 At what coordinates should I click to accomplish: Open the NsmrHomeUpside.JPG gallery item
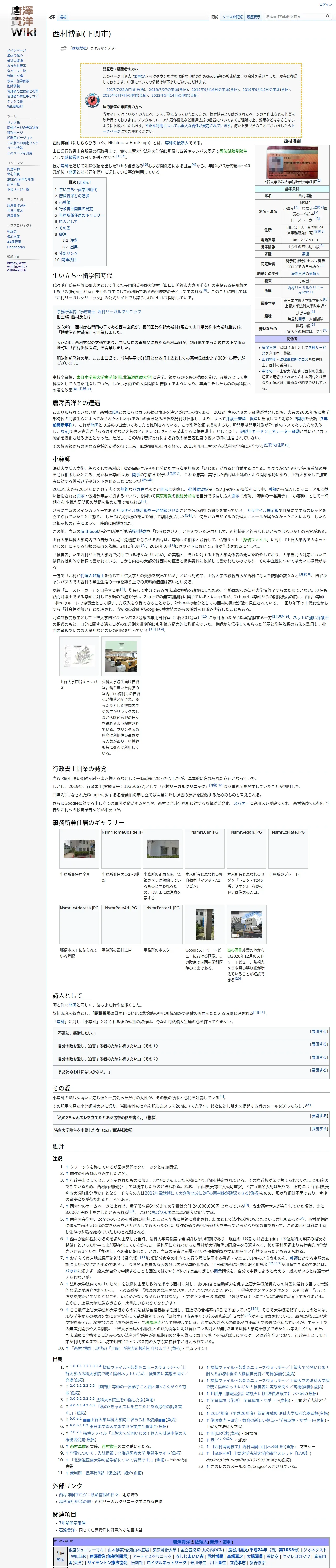coord(122,832)
